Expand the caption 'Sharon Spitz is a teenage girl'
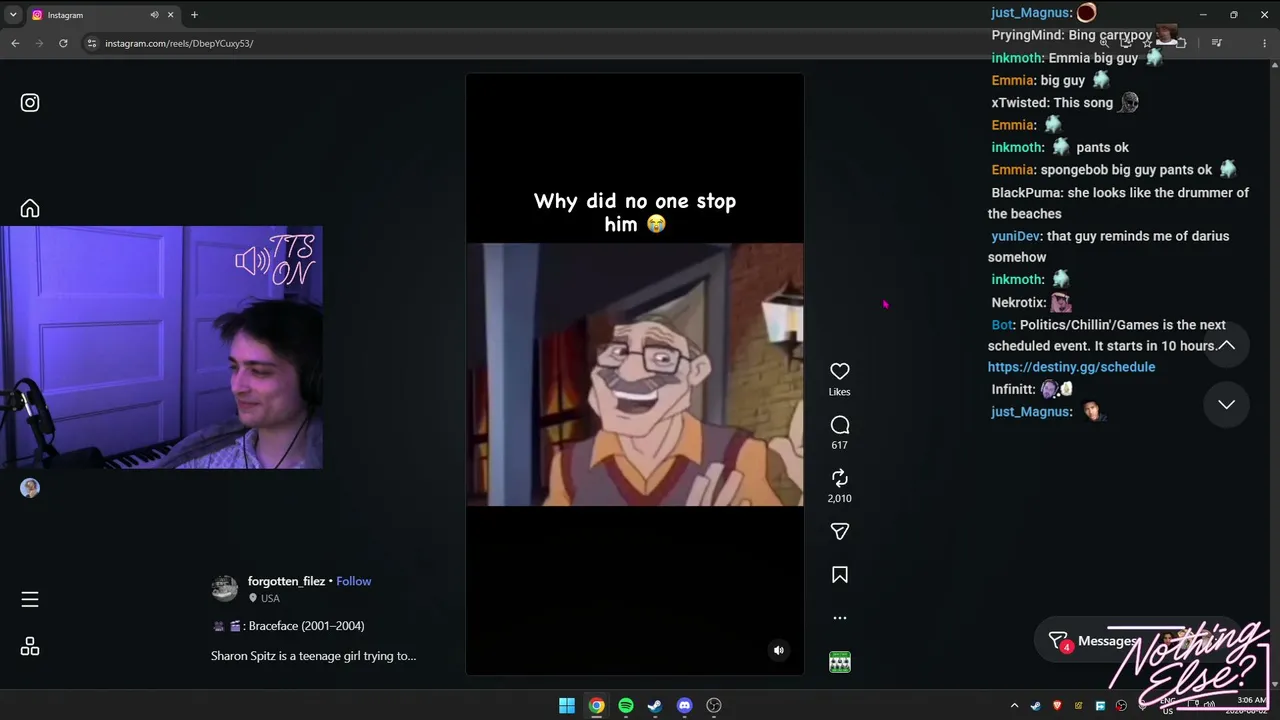 pyautogui.click(x=313, y=656)
